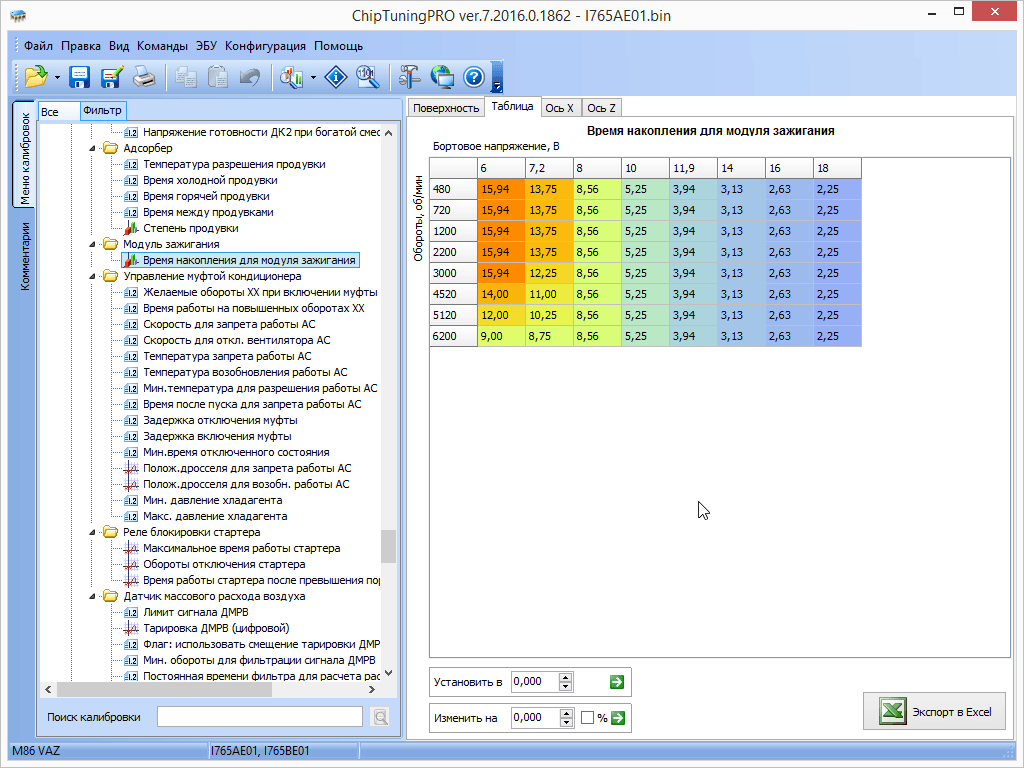Viewport: 1024px width, 768px height.
Task: Select 'Степень продувки' in calibration tree
Action: click(x=190, y=228)
